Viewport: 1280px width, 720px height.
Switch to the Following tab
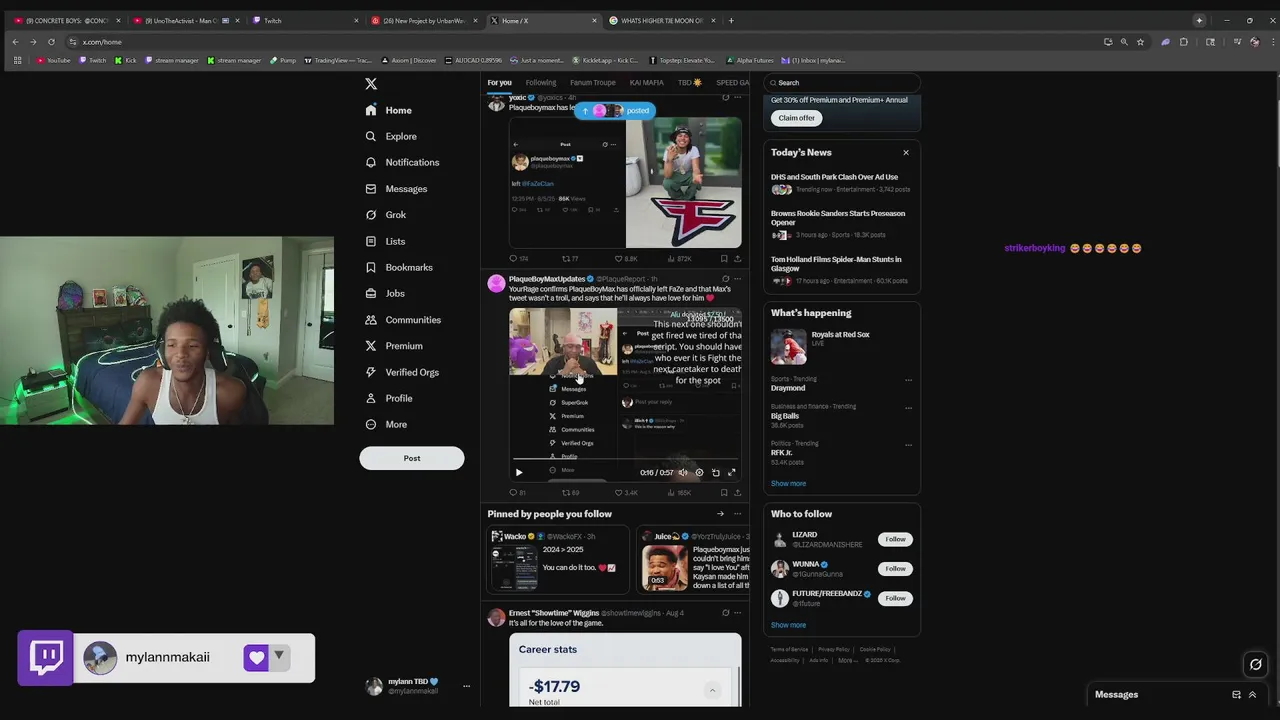tap(541, 83)
